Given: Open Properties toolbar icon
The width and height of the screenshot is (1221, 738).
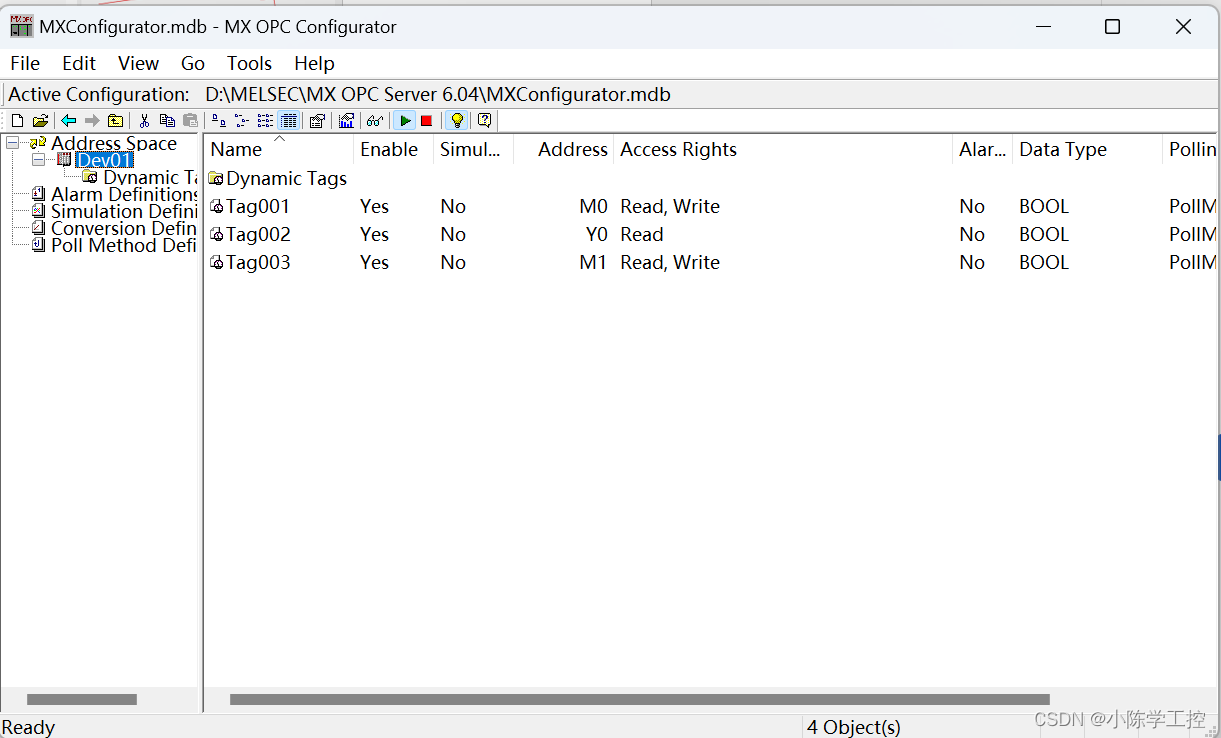Looking at the screenshot, I should [x=317, y=121].
